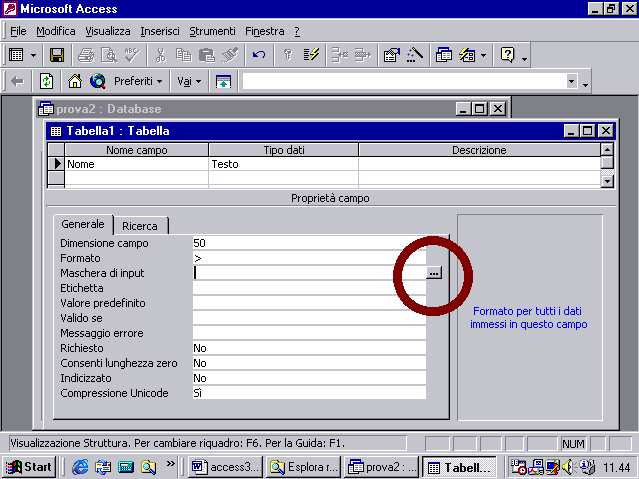Set primary key with the key icon
The image size is (639, 479).
tap(288, 55)
